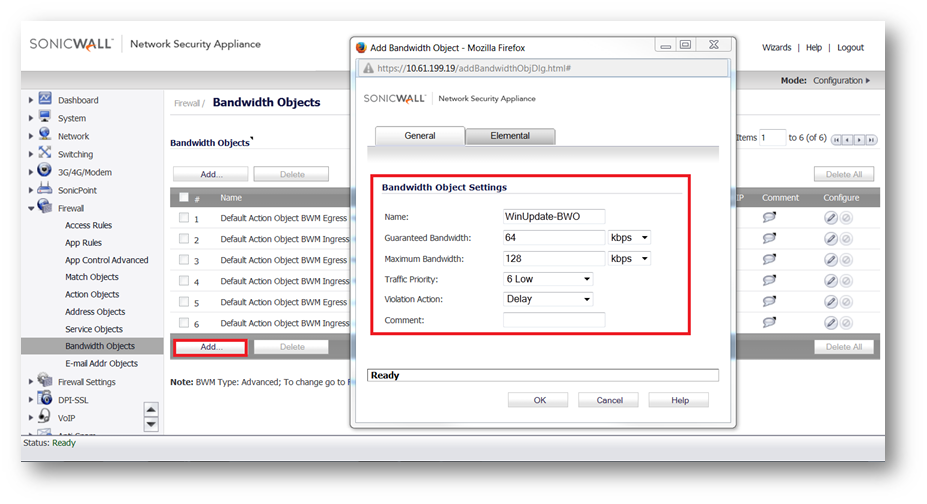927x504 pixels.
Task: Click the Cancel button in the dialog
Action: 609,400
